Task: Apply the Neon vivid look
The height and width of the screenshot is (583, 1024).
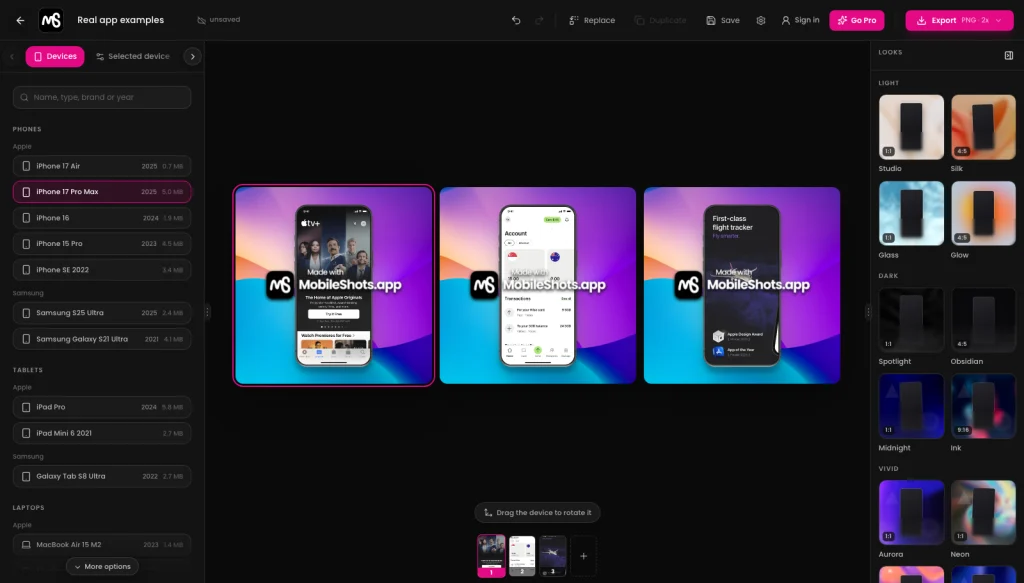Action: coord(984,512)
